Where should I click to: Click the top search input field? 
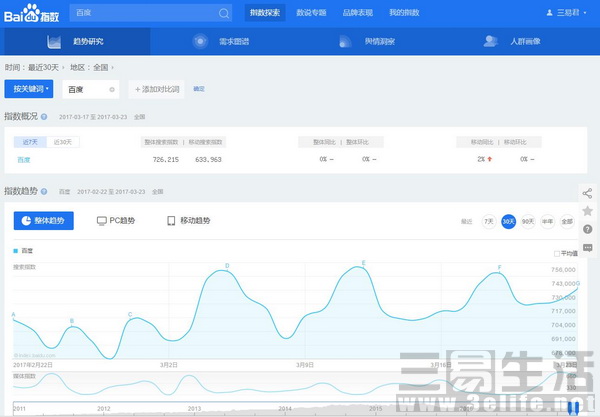[x=151, y=13]
